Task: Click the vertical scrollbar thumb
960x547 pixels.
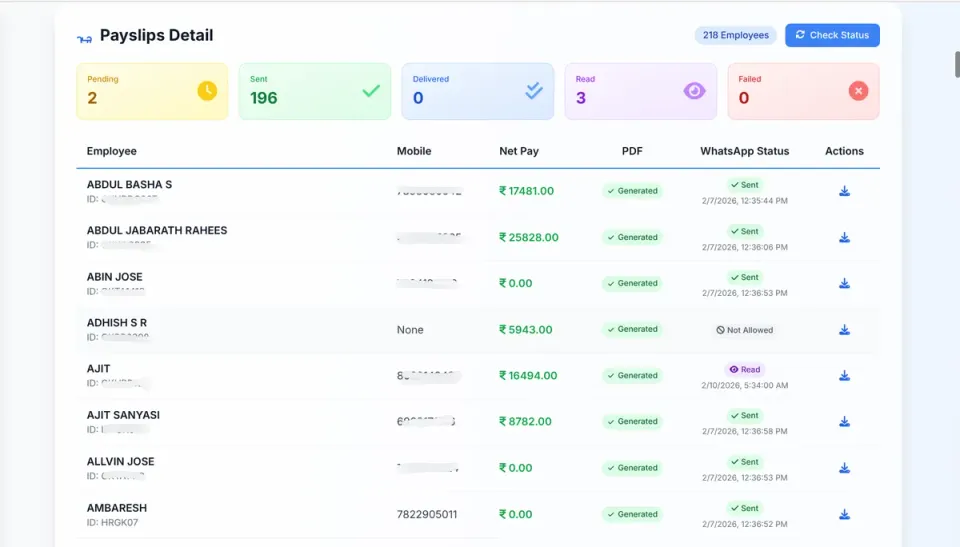Action: (x=957, y=64)
